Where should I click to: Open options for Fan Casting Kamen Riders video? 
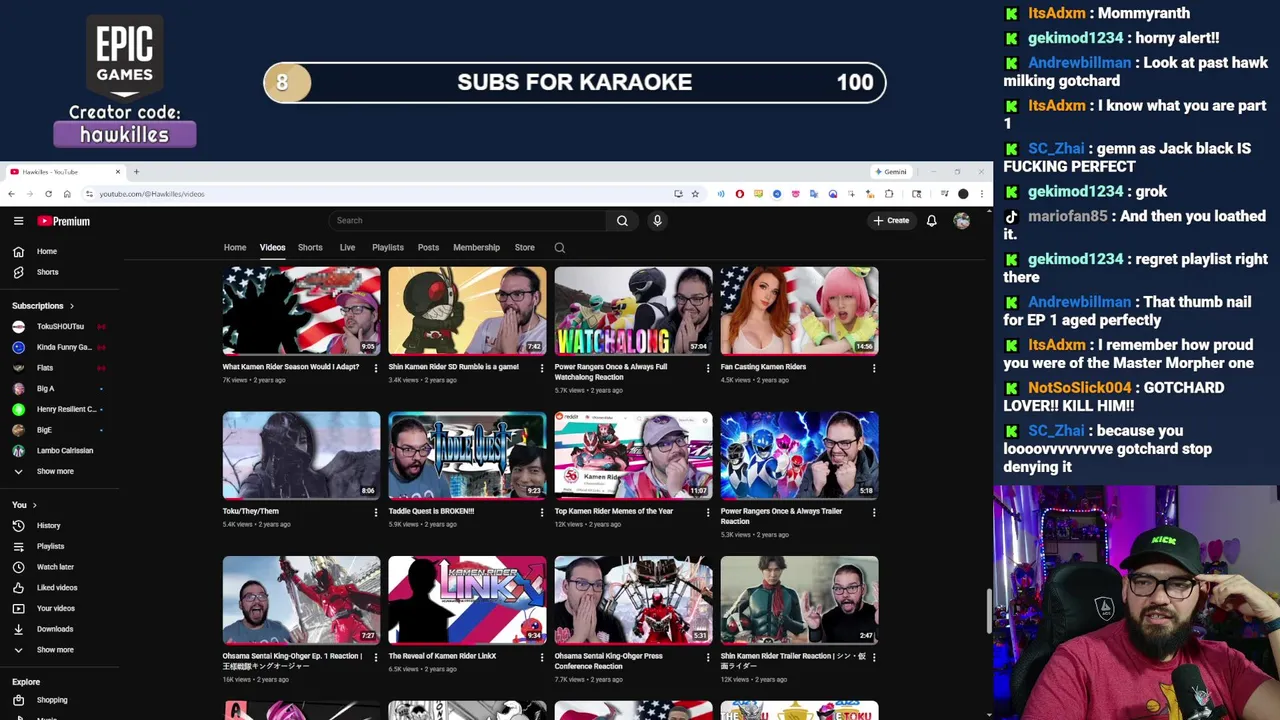click(874, 368)
